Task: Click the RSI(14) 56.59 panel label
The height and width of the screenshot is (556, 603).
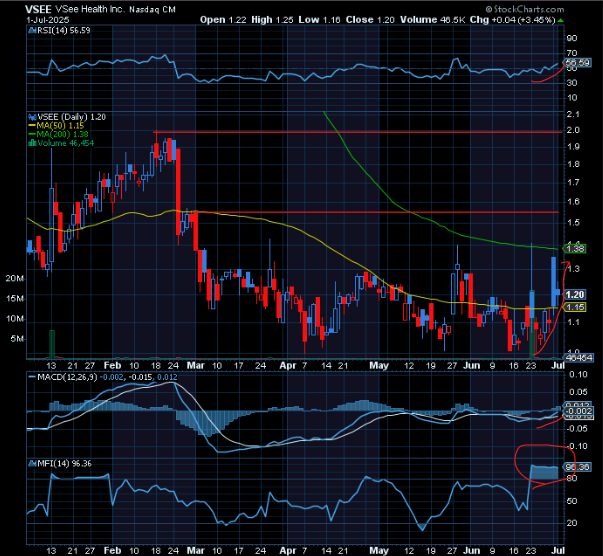Action: click(63, 30)
